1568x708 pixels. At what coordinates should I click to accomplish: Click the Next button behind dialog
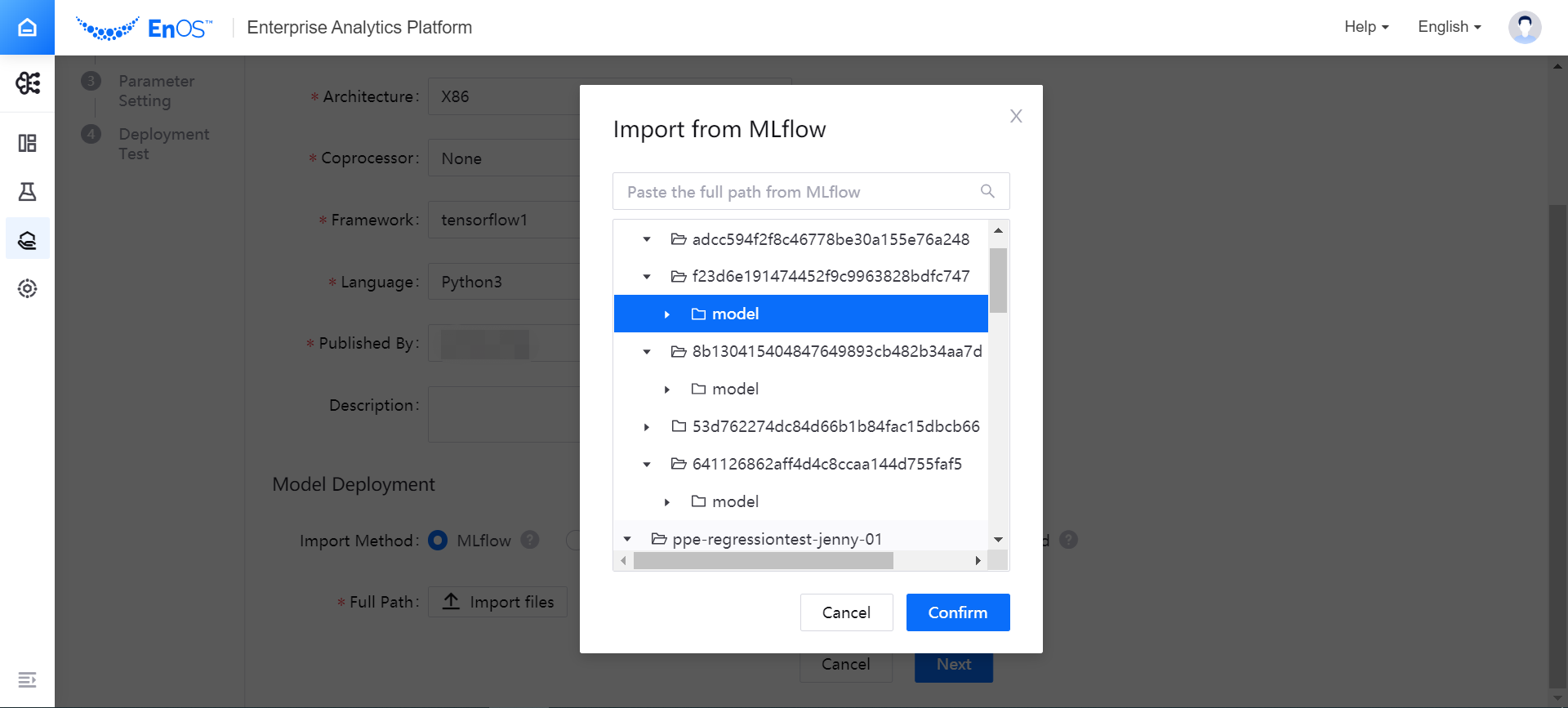(954, 665)
